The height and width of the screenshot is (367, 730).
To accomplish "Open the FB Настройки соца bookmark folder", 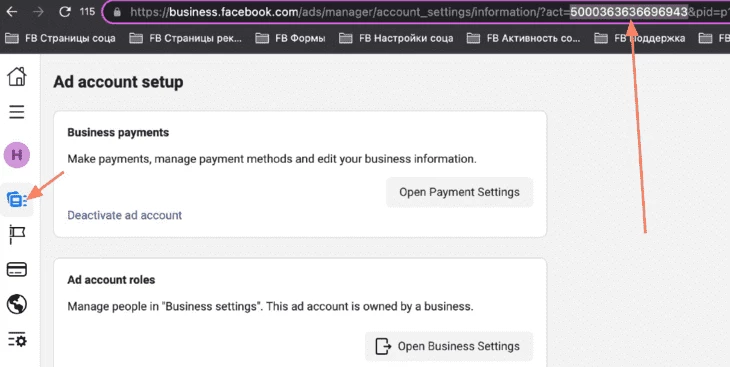I will coord(396,38).
